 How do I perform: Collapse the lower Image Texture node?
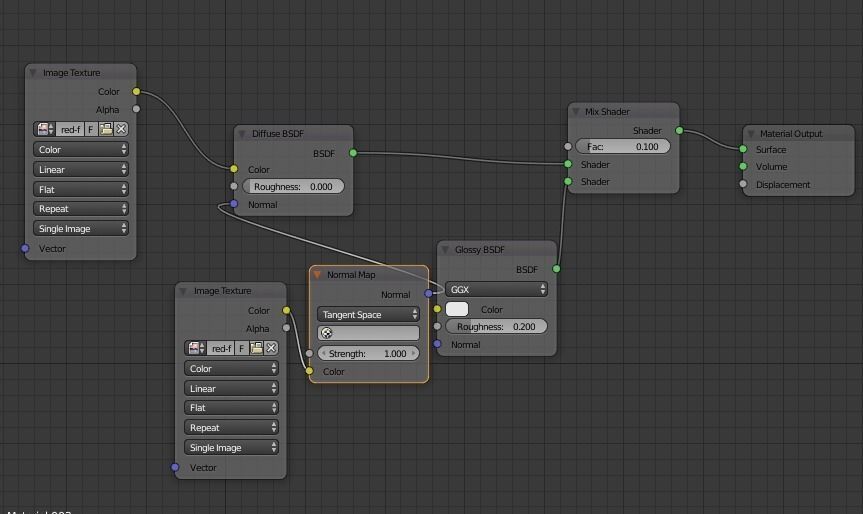tap(183, 291)
